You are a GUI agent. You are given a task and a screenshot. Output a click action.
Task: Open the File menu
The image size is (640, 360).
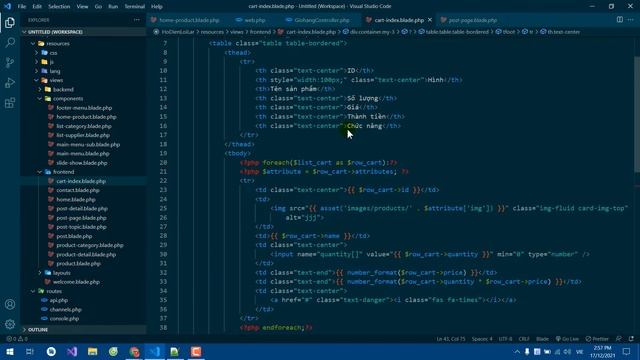[22, 7]
